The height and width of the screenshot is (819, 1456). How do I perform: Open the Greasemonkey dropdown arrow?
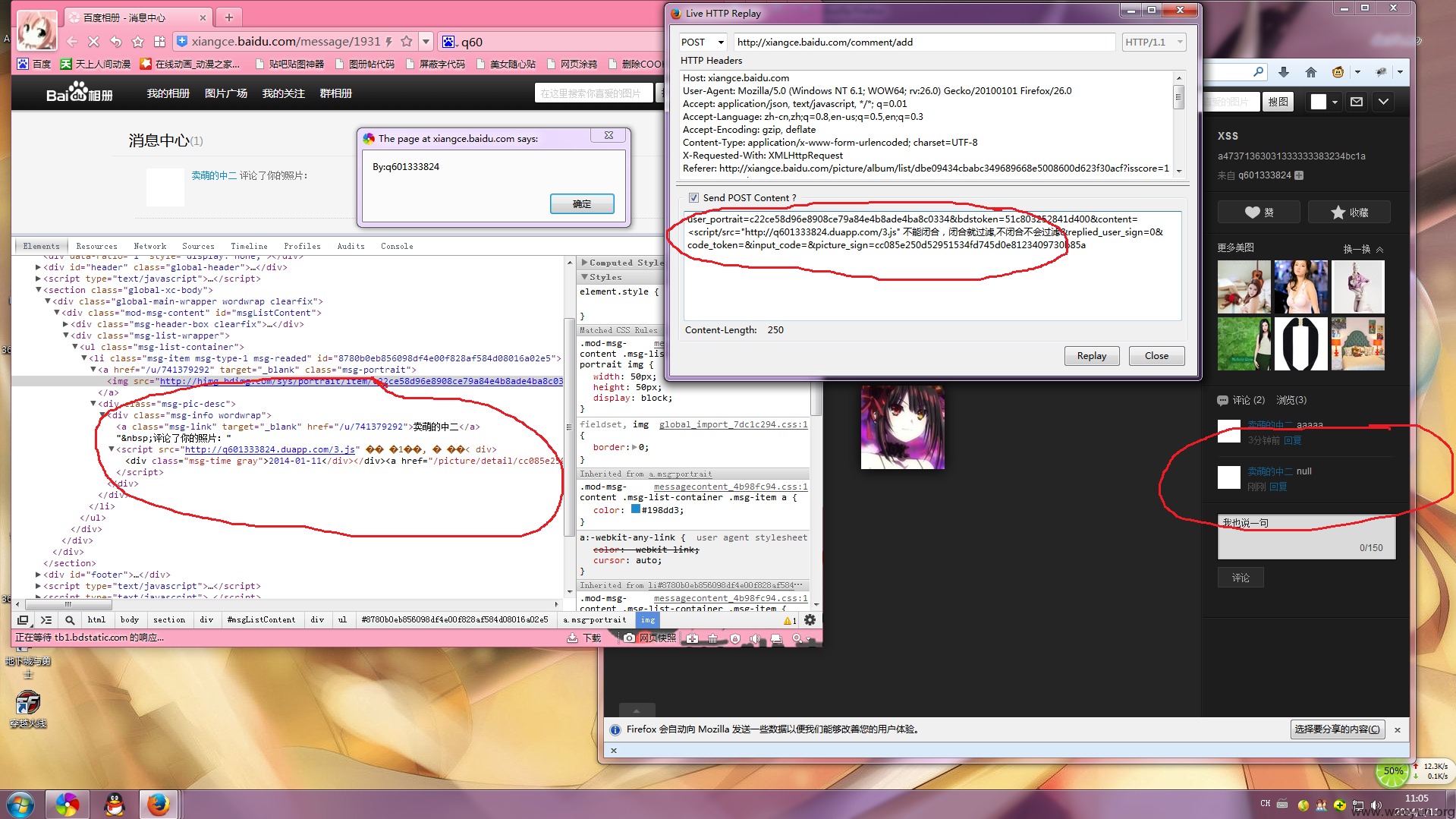(1357, 72)
